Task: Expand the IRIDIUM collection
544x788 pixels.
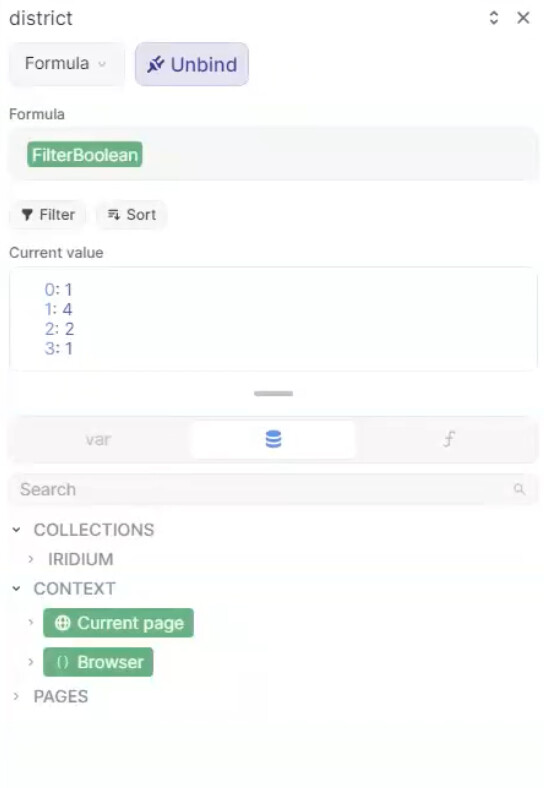Action: (31, 559)
